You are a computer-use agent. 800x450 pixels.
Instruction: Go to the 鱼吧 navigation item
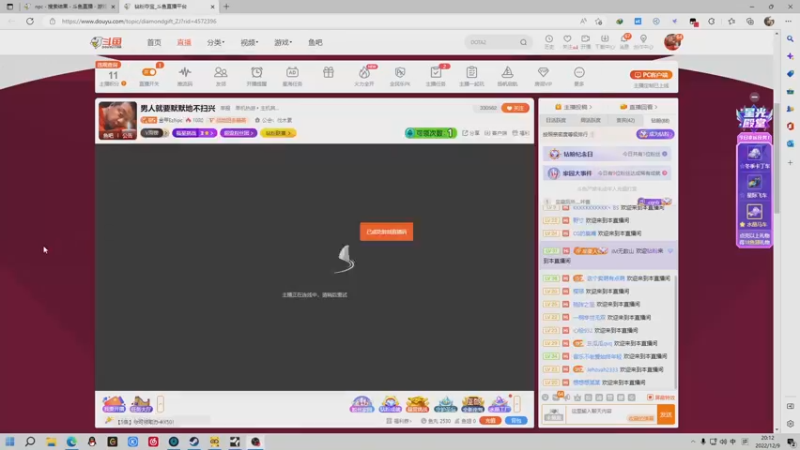[315, 42]
